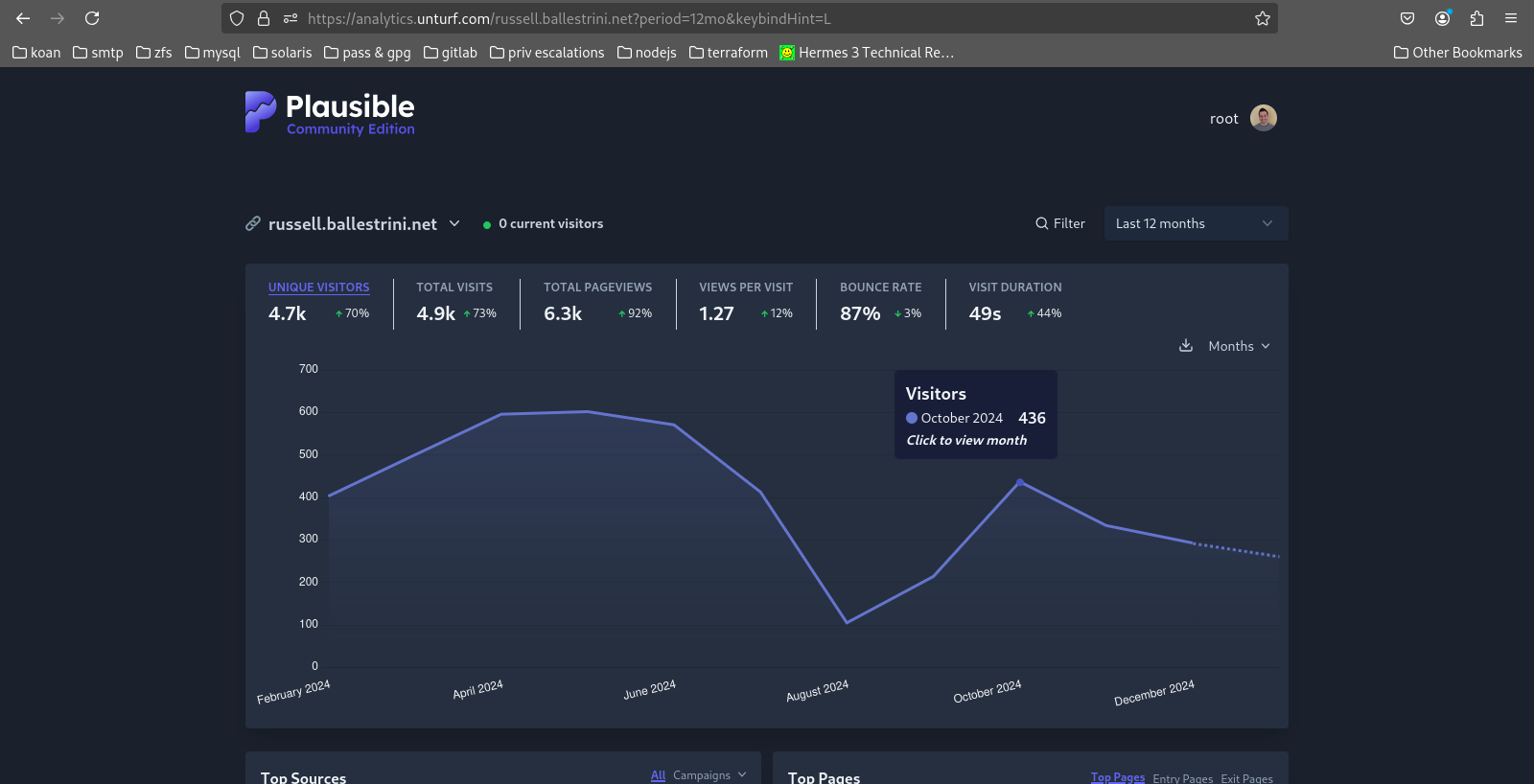The image size is (1534, 784).
Task: Click the root user avatar
Action: click(x=1263, y=118)
